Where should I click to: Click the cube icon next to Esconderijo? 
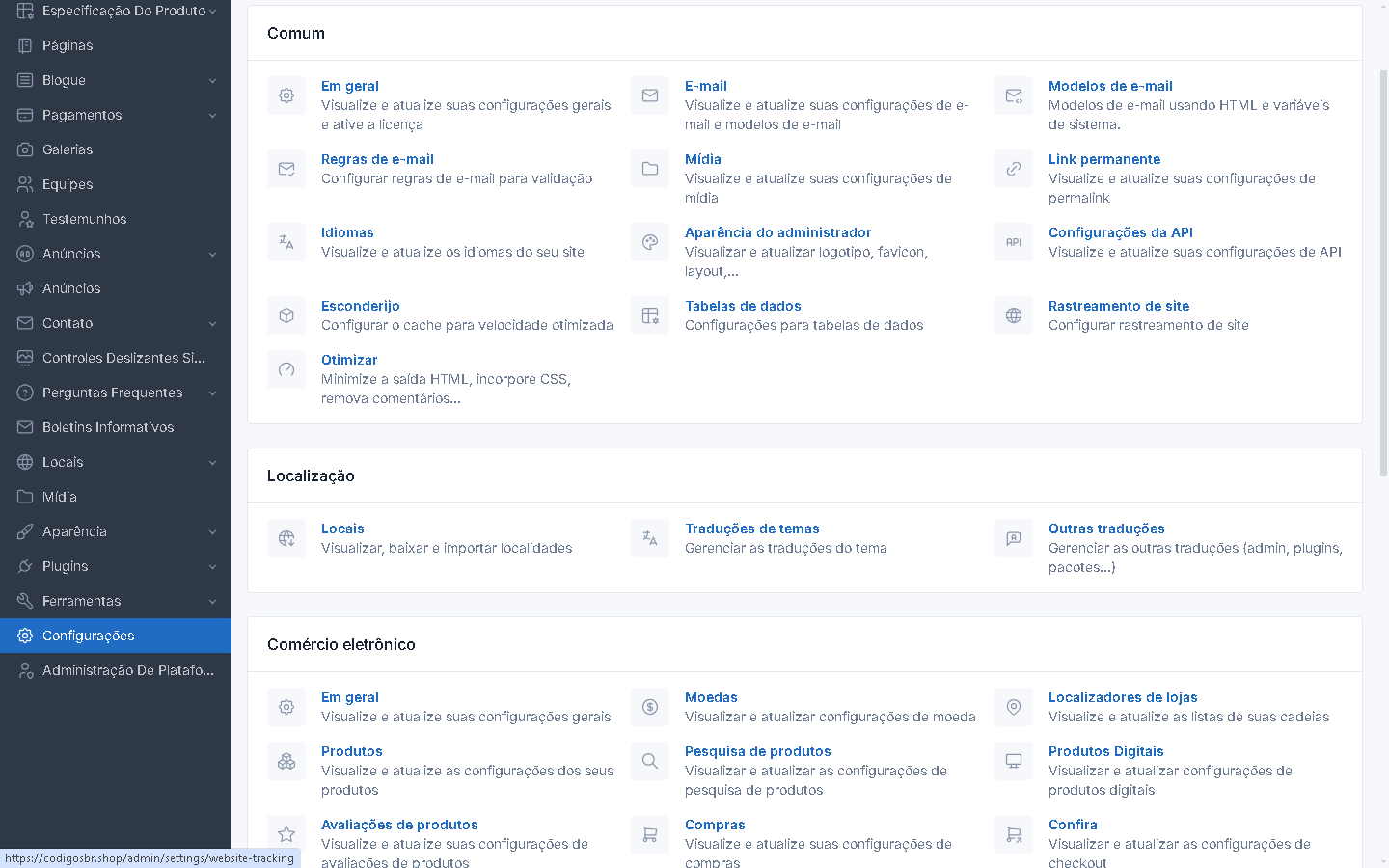[x=286, y=315]
